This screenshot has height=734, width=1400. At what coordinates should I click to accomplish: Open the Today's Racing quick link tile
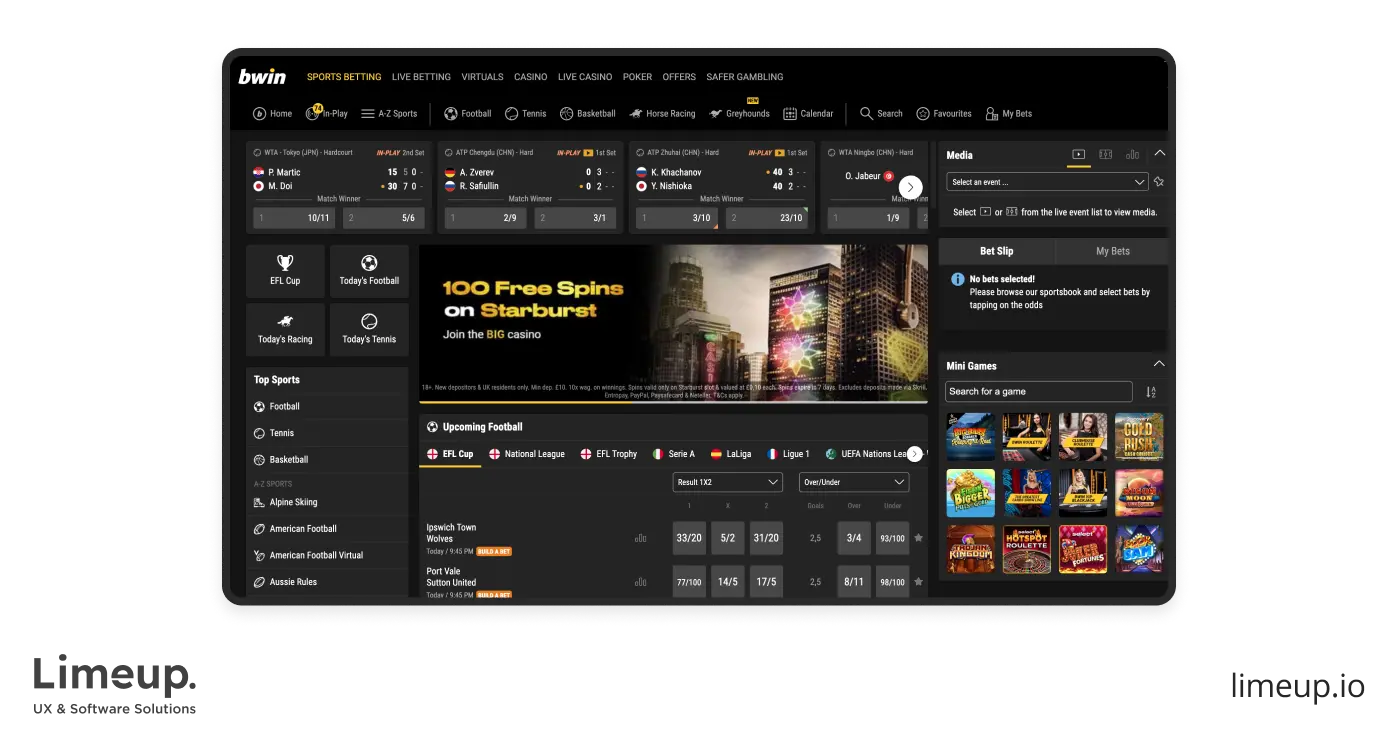click(x=285, y=329)
